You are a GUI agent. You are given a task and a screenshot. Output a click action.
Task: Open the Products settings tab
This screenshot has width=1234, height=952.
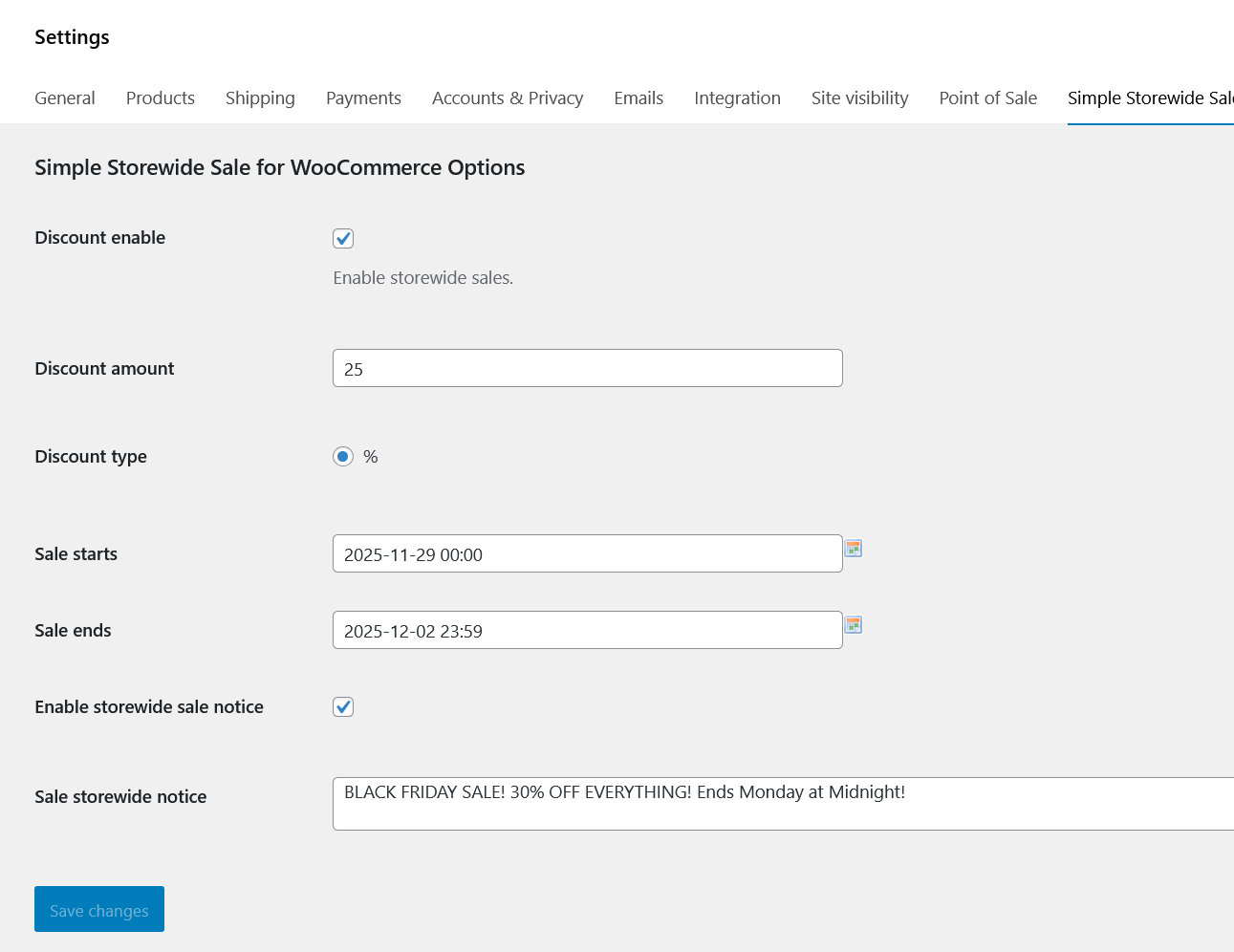click(x=161, y=98)
